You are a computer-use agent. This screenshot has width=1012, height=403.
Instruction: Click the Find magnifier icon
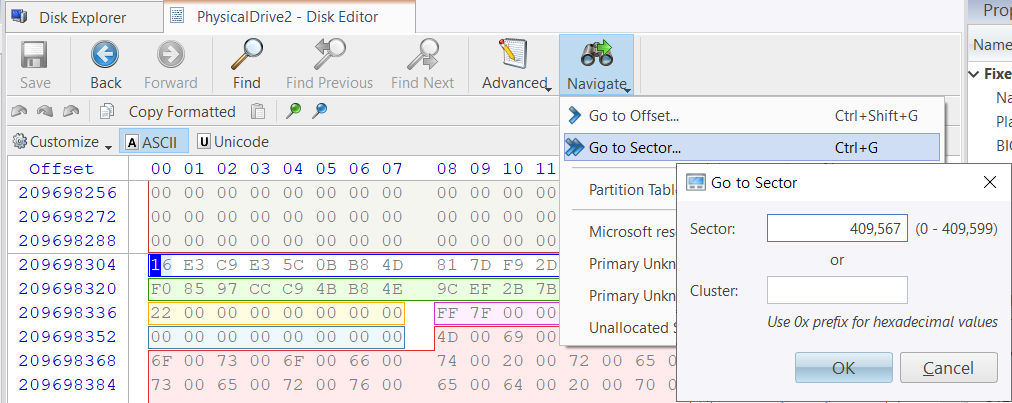coord(246,55)
